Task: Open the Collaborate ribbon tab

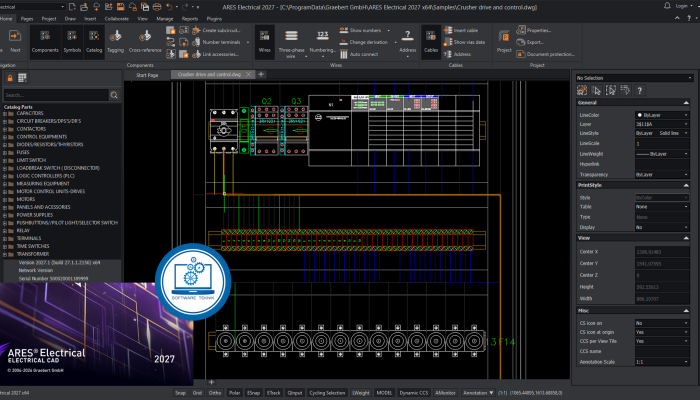Action: (x=117, y=19)
